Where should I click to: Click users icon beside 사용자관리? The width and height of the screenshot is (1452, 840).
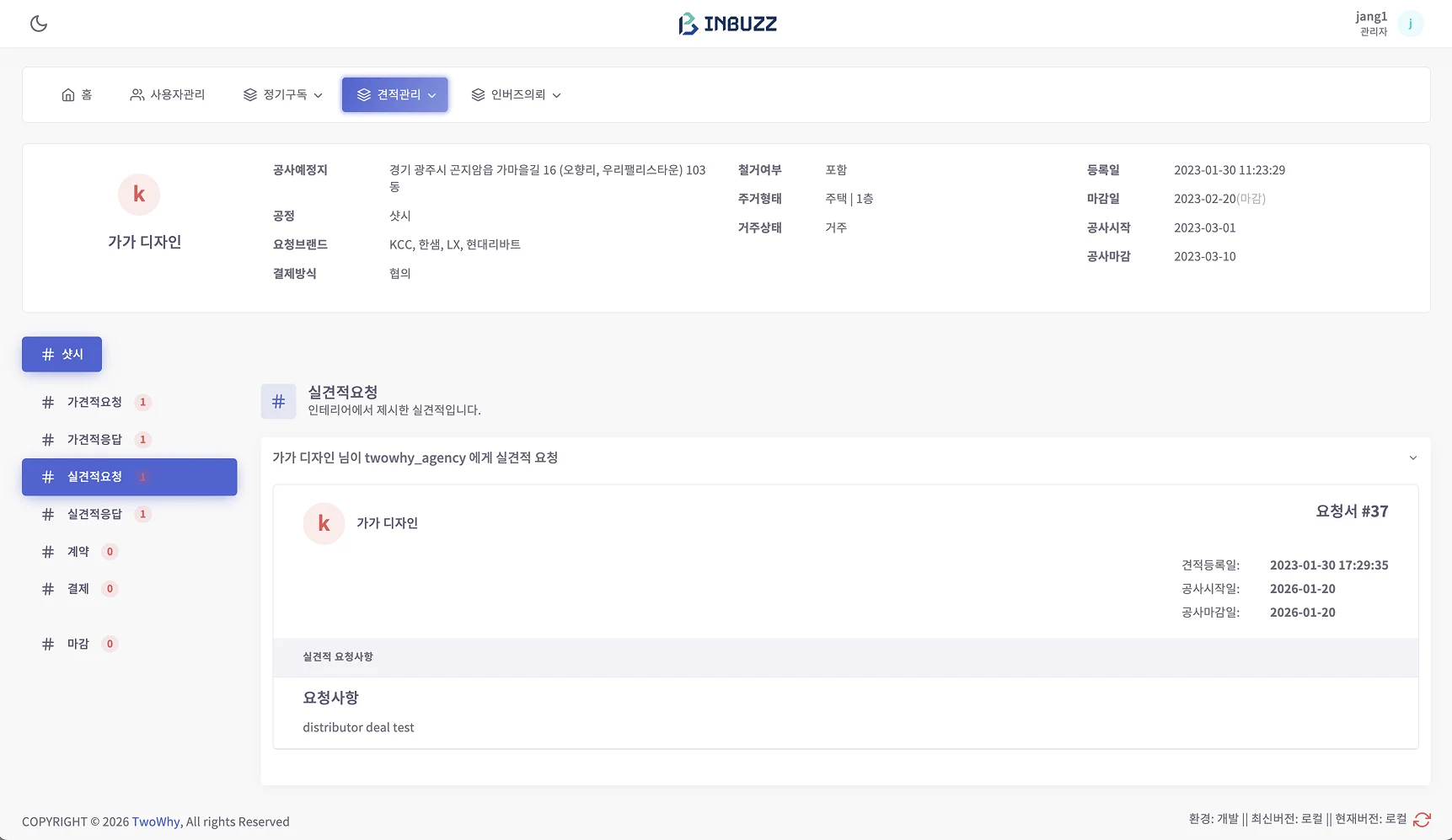pyautogui.click(x=137, y=94)
